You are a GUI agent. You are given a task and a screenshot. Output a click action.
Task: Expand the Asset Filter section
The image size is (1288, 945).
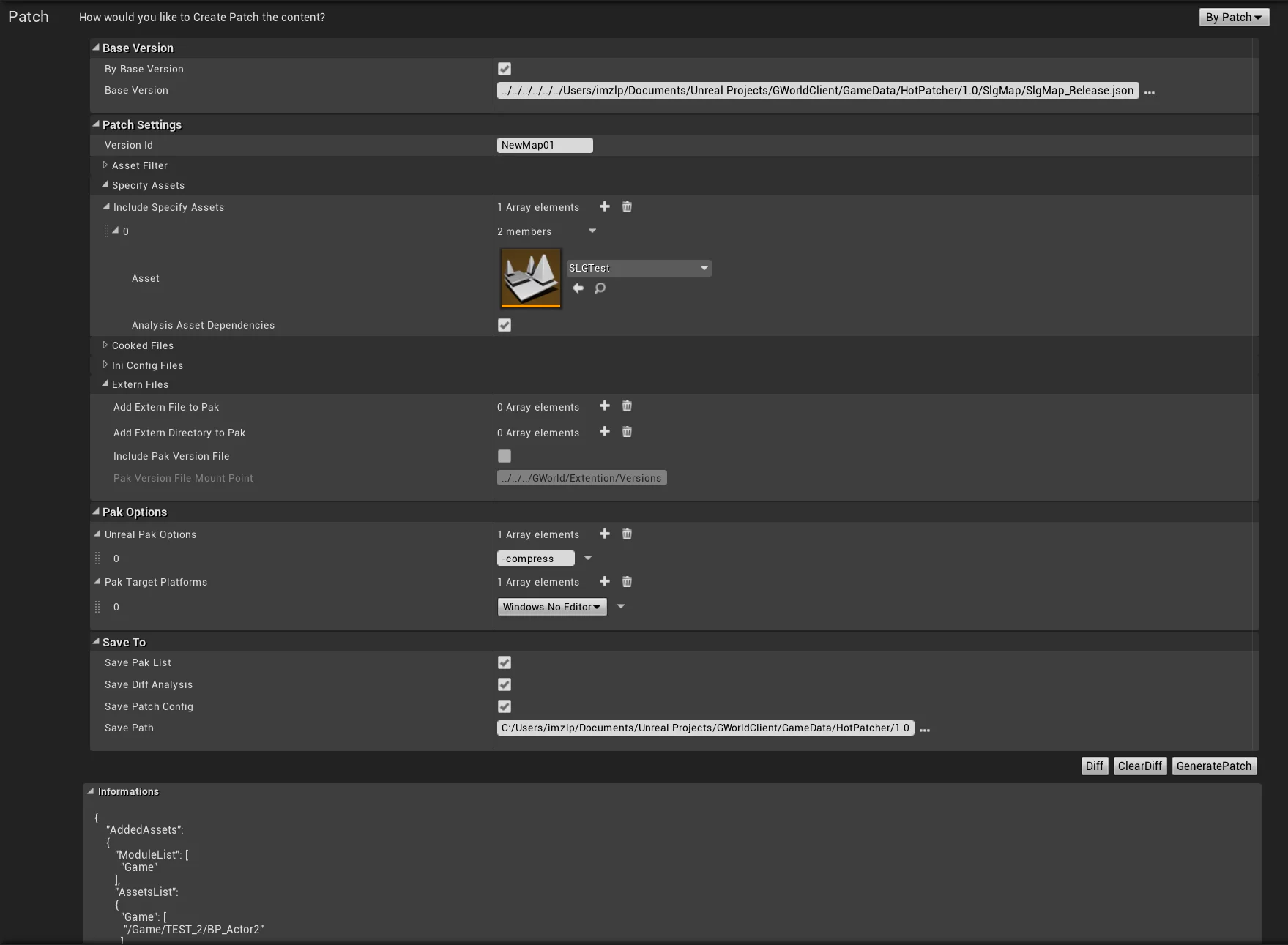105,165
